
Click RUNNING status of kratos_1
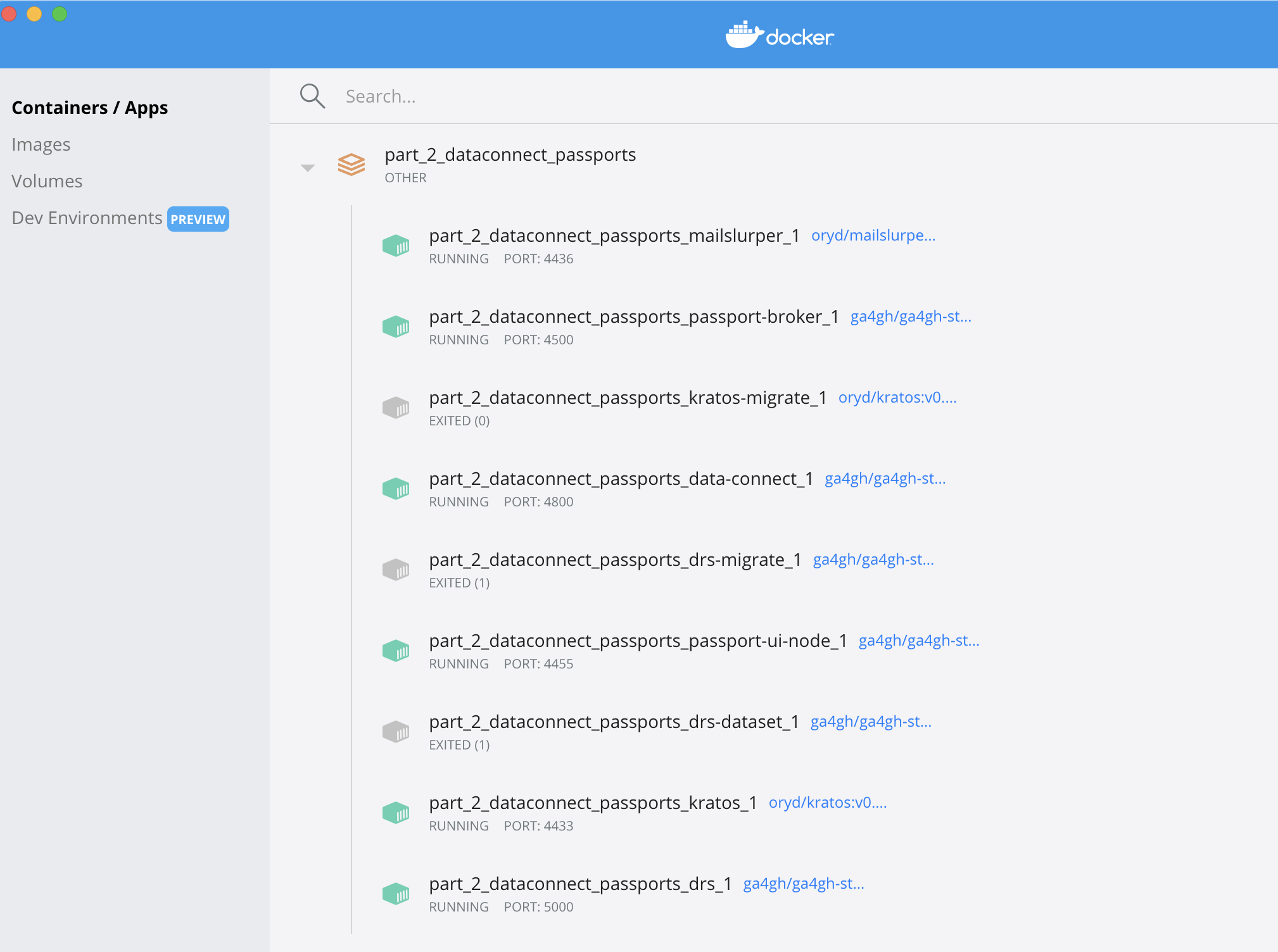point(459,826)
